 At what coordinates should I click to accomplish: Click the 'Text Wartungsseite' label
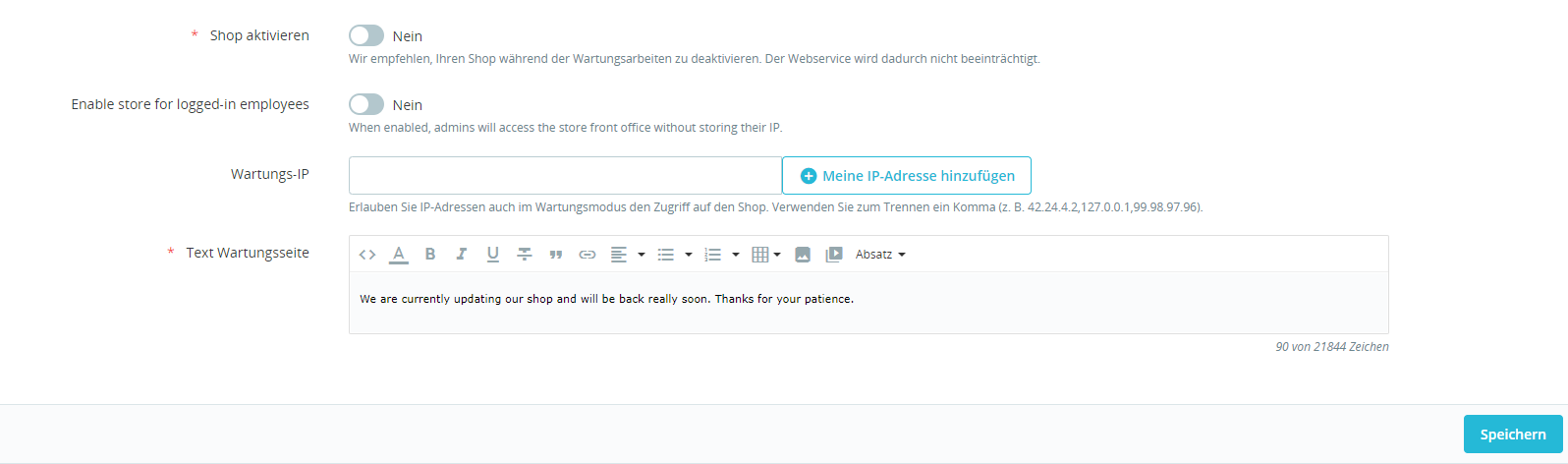(x=248, y=253)
